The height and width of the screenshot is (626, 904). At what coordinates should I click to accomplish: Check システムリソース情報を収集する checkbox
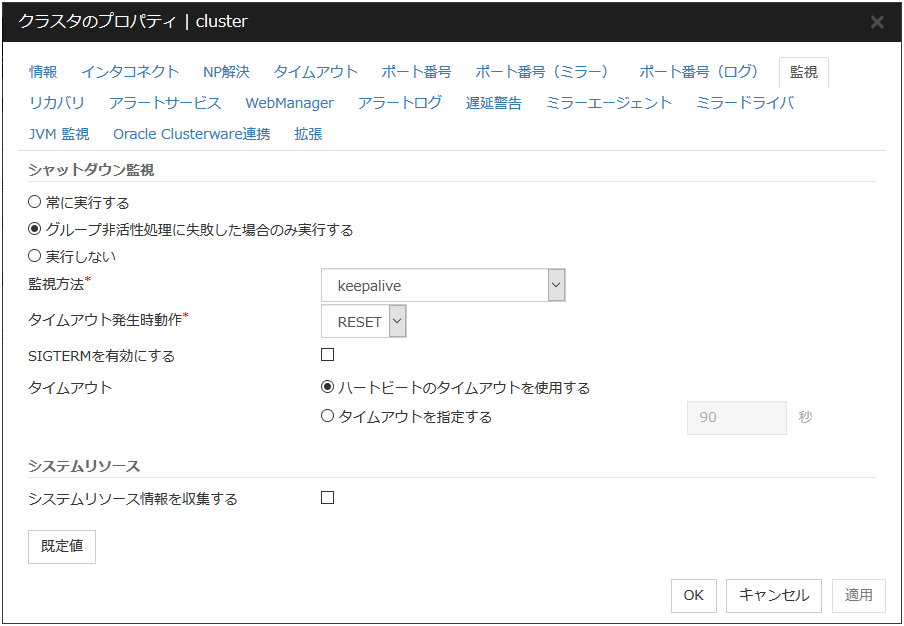(x=327, y=498)
